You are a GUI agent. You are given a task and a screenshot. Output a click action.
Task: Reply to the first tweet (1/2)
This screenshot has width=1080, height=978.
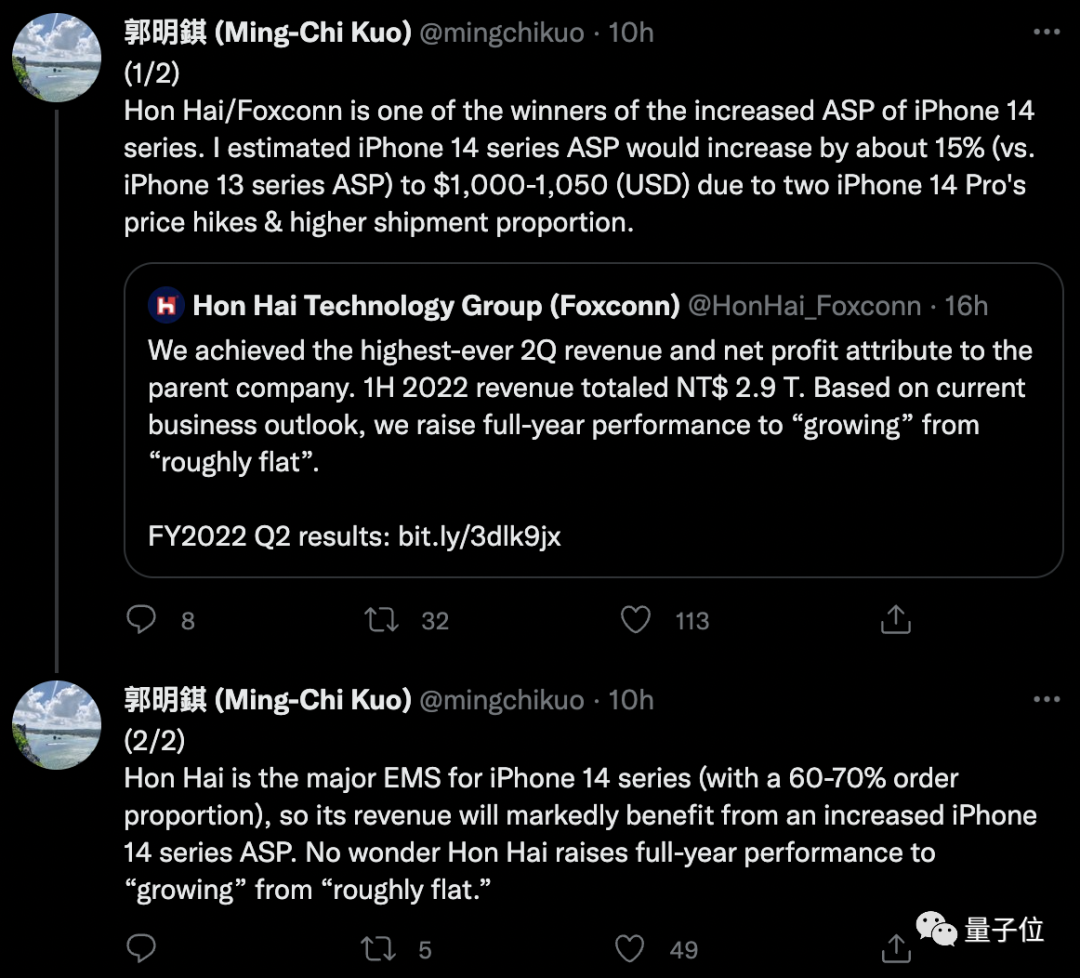pos(141,620)
